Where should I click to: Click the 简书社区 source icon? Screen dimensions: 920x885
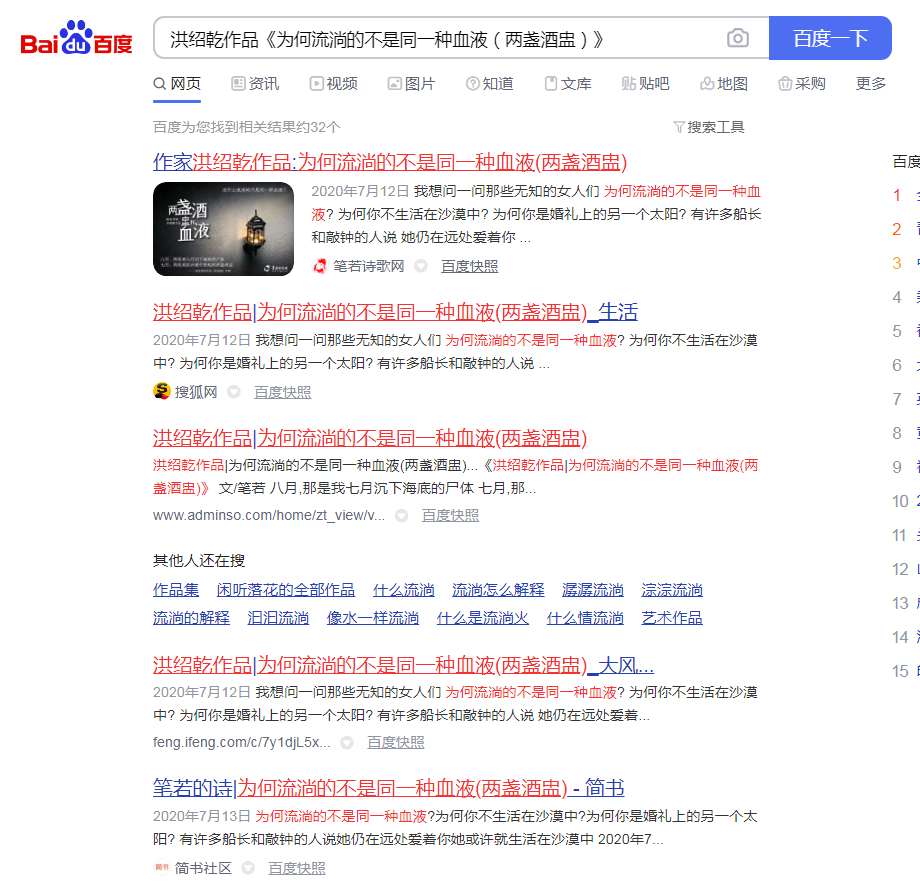click(x=161, y=868)
